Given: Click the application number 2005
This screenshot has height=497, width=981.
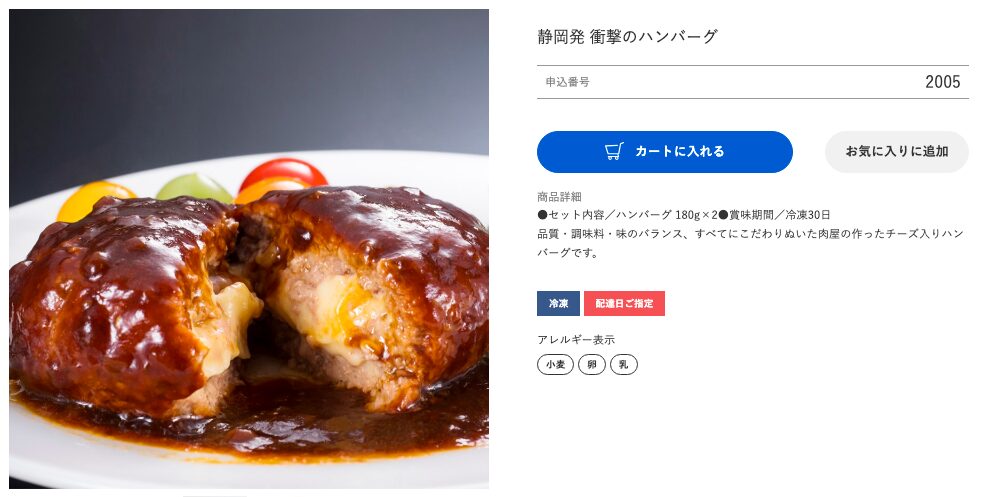Looking at the screenshot, I should point(942,82).
